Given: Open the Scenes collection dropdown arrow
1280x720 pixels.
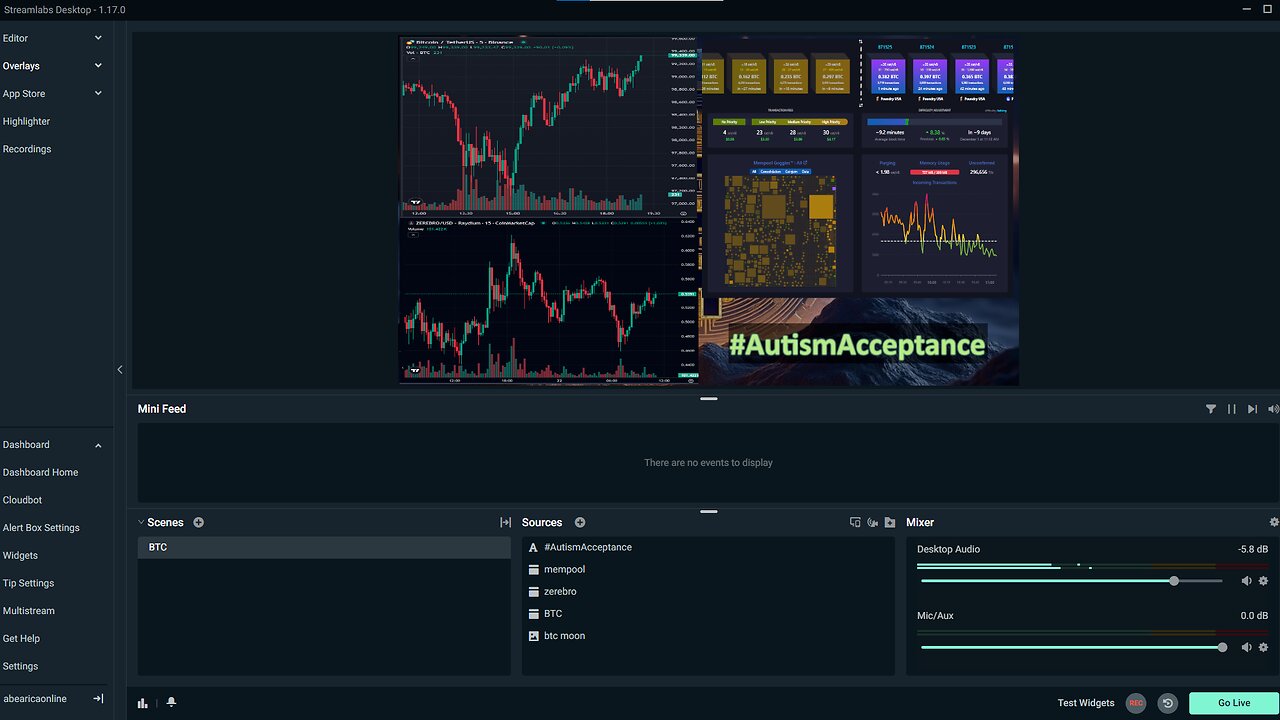Looking at the screenshot, I should 141,522.
